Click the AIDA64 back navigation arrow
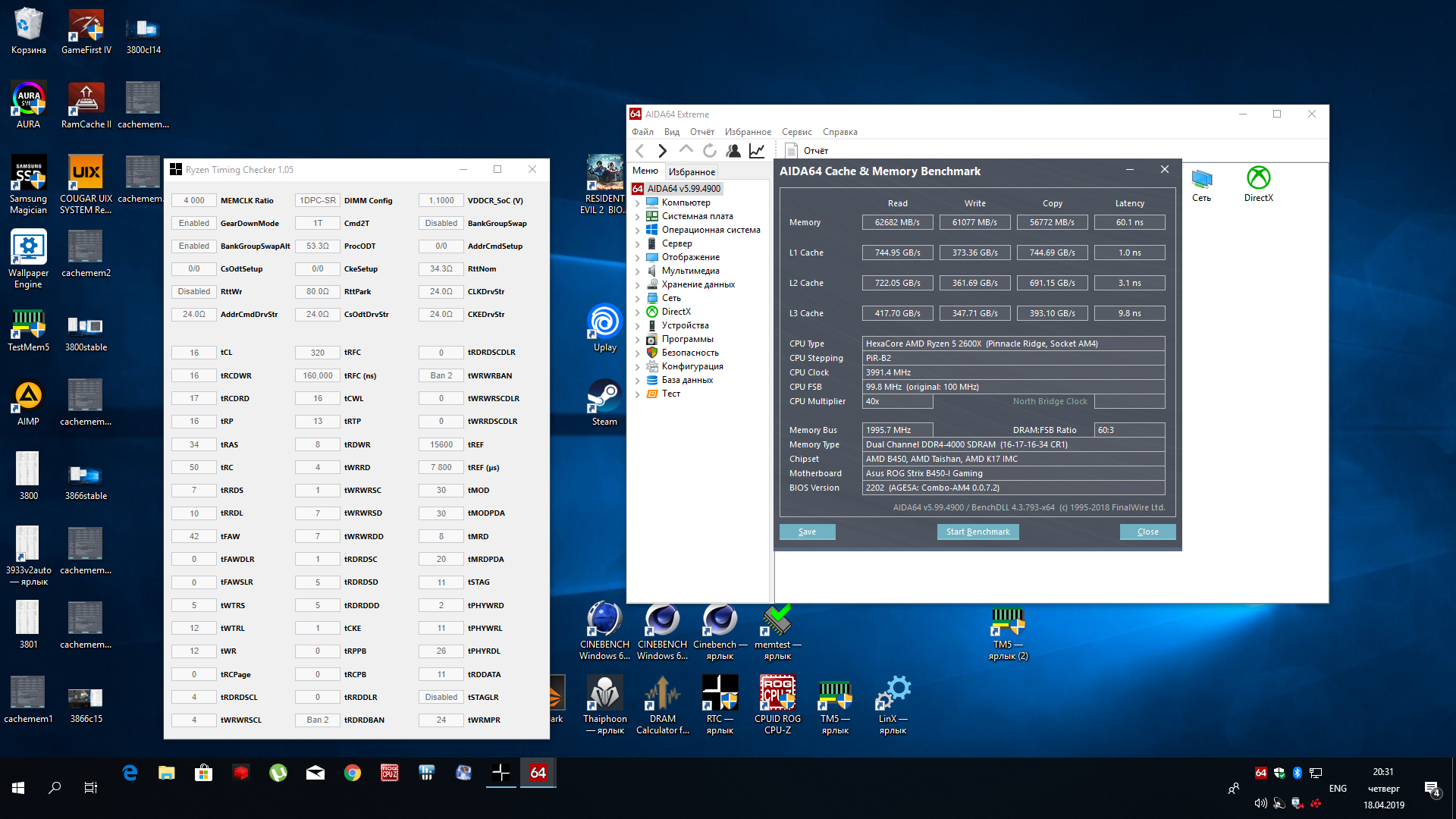Screen dimensions: 1456x819 pos(639,151)
